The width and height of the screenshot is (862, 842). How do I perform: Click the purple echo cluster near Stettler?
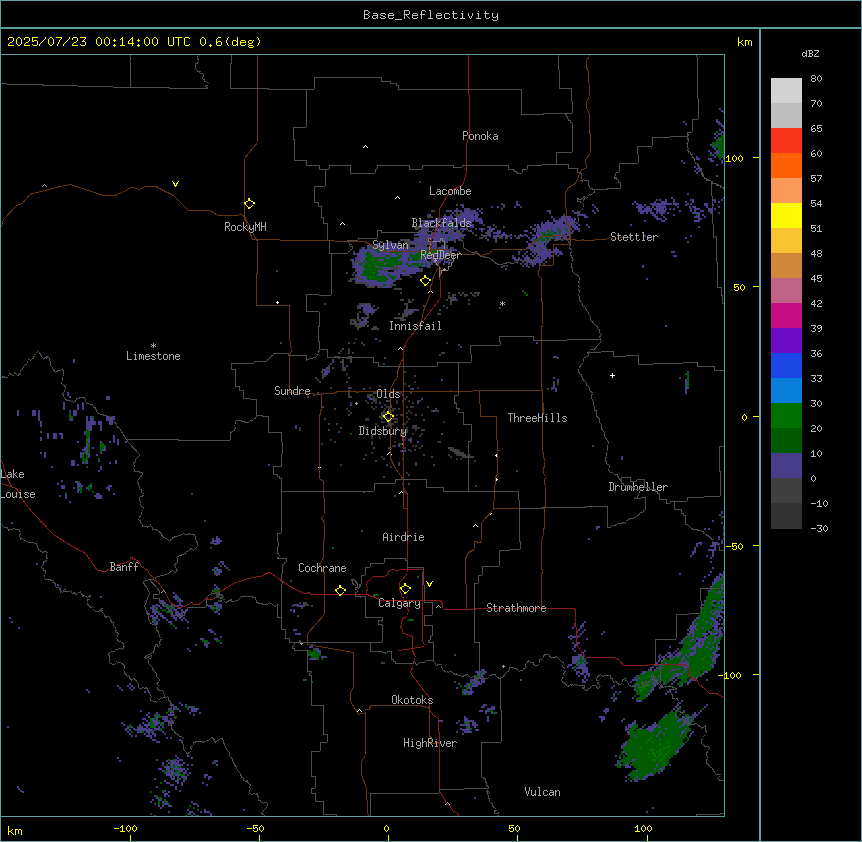[657, 209]
